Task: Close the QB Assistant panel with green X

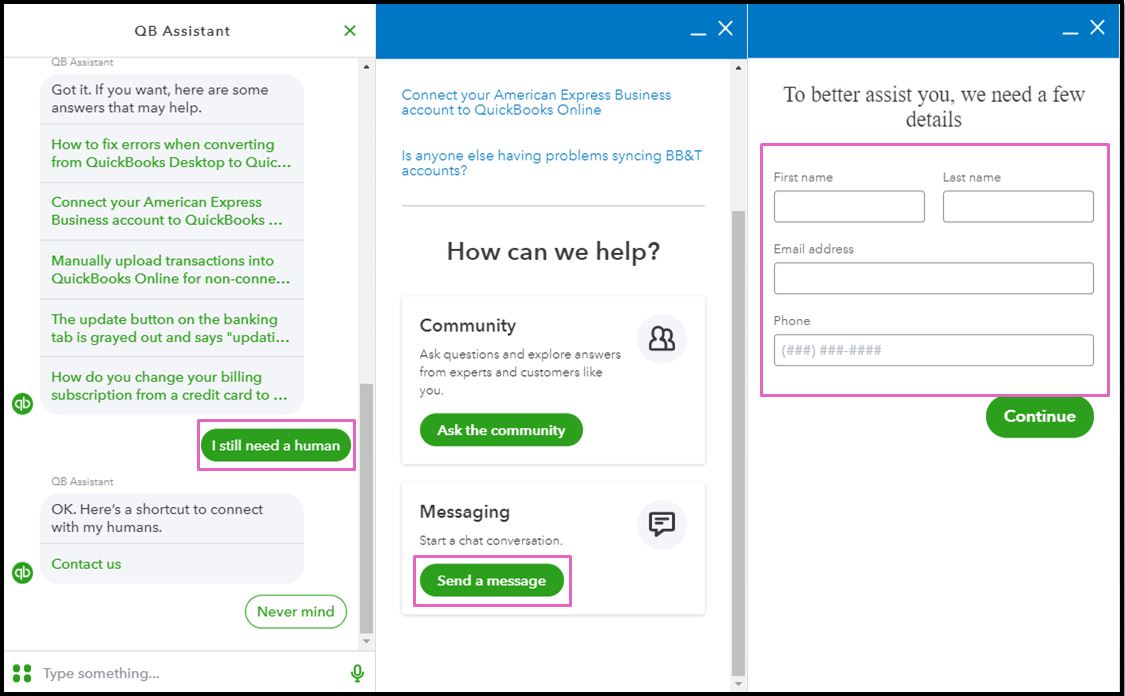Action: click(x=350, y=31)
